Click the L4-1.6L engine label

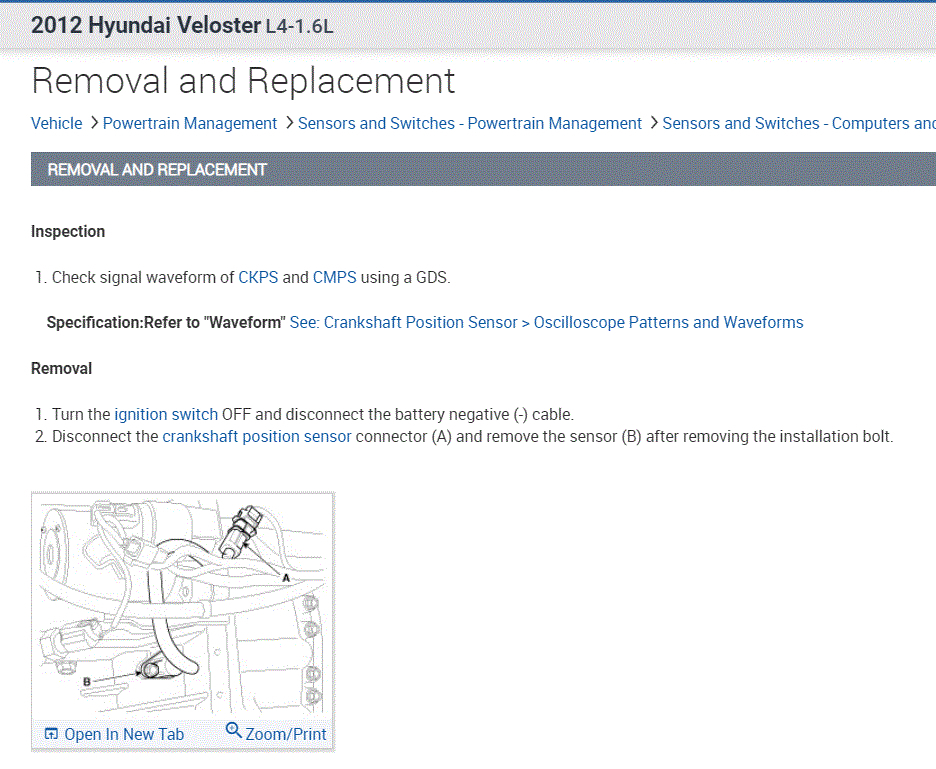pyautogui.click(x=300, y=27)
